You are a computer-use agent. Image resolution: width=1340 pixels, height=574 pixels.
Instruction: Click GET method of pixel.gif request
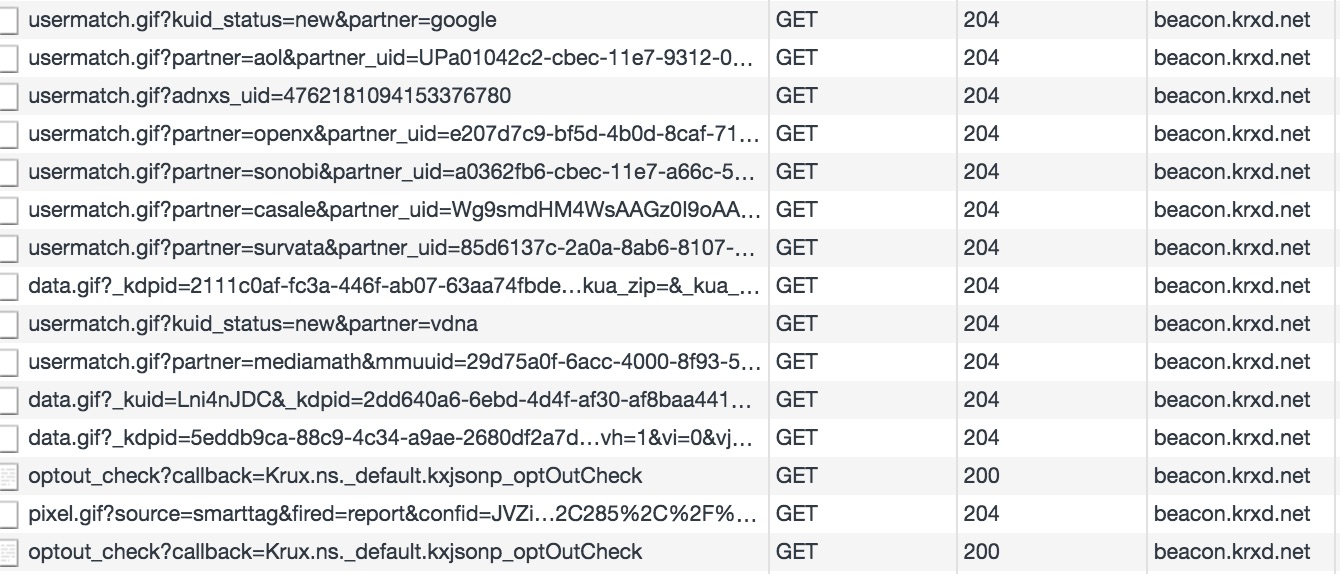(x=797, y=514)
